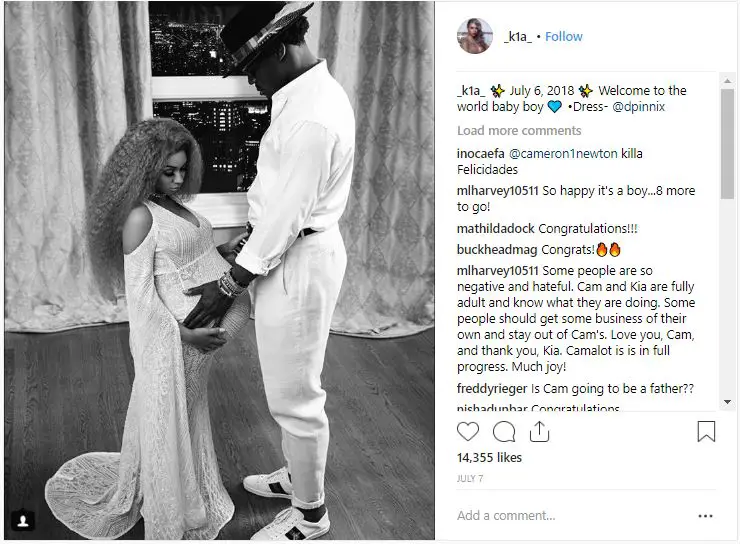This screenshot has height=544, width=740.
Task: Open the JULY 7 post timestamp
Action: click(x=470, y=478)
